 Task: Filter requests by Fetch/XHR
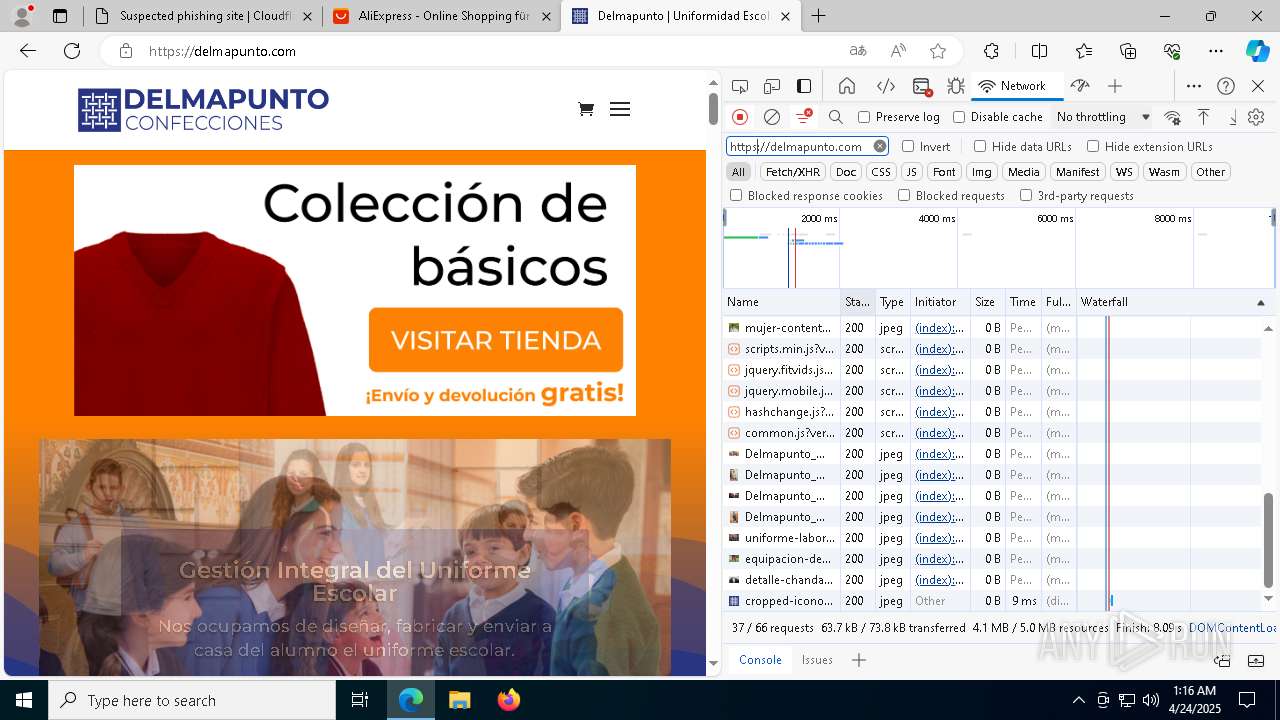[x=793, y=172]
